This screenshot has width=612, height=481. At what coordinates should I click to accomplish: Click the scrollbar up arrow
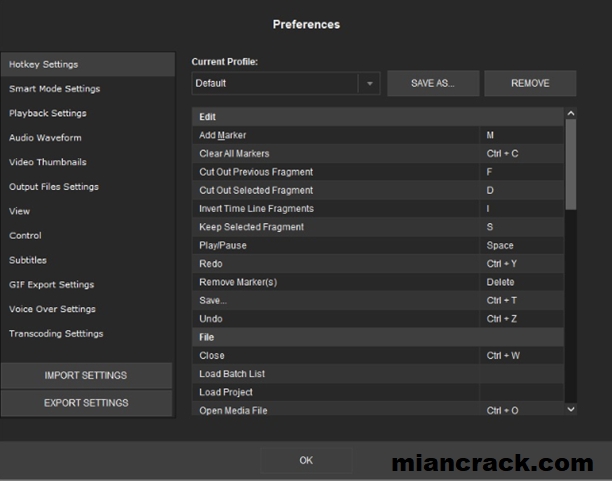click(x=571, y=113)
